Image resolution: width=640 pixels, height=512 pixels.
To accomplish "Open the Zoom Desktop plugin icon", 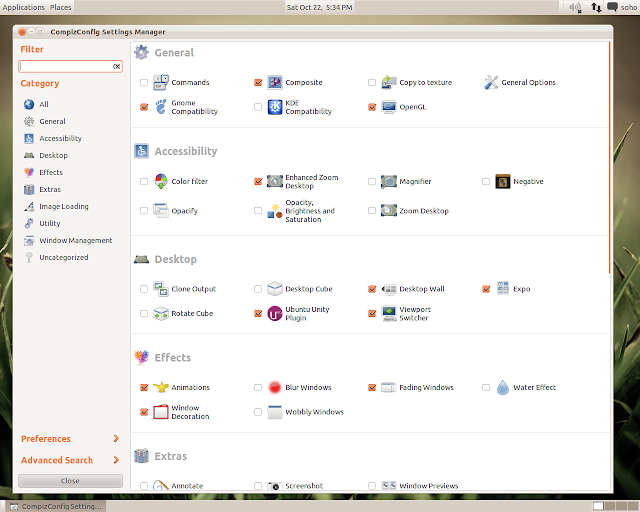I will 389,211.
